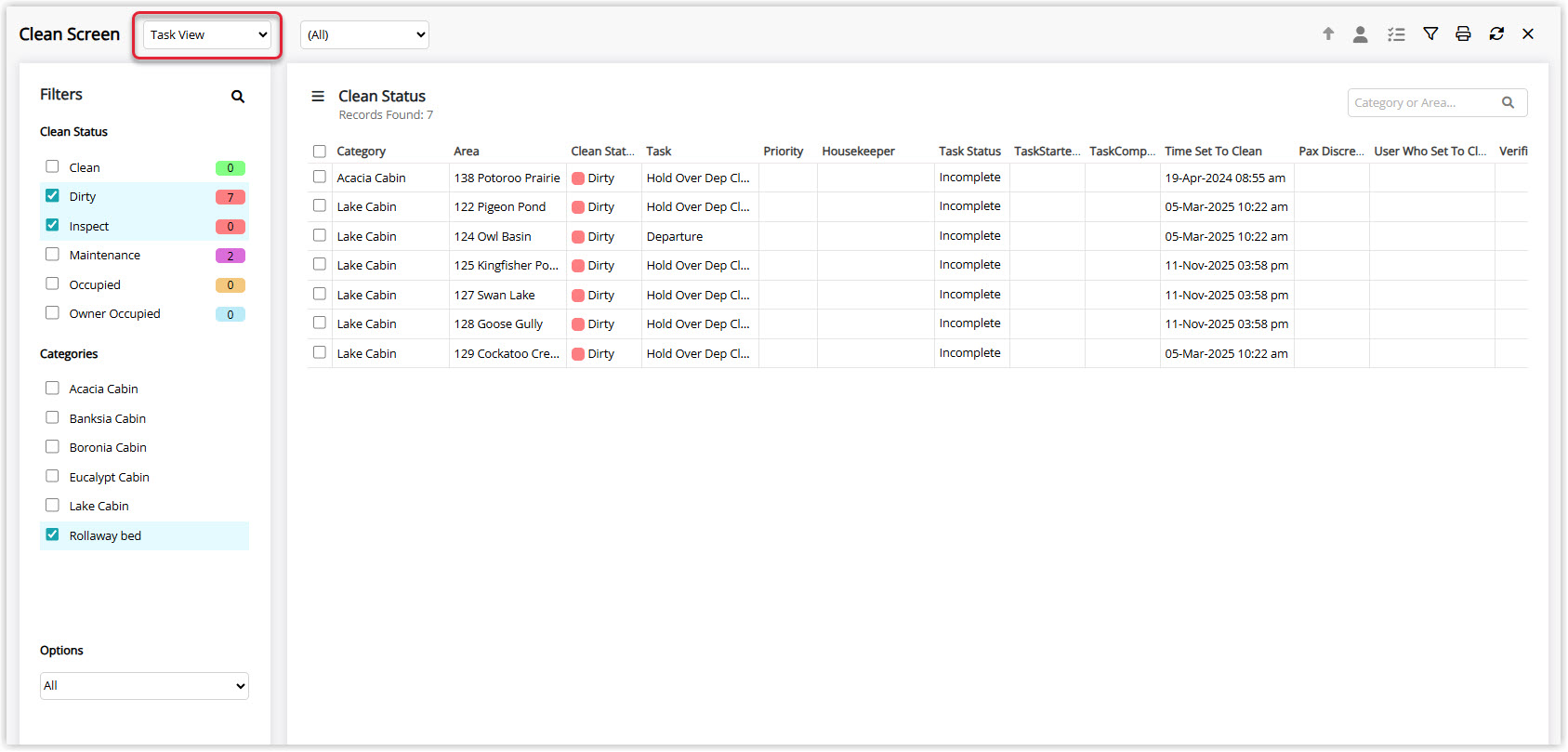The image size is (1568, 752).
Task: Sort by the Category column header
Action: pyautogui.click(x=361, y=152)
